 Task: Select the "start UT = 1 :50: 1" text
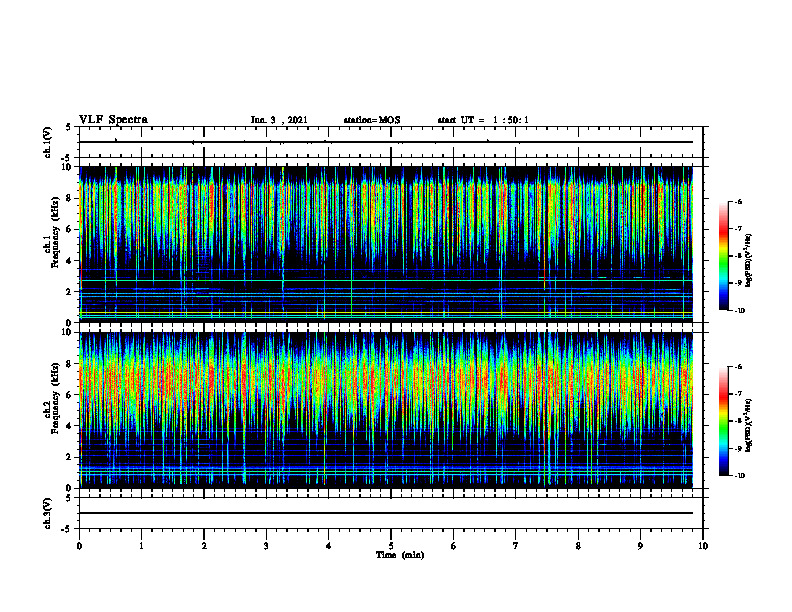(483, 120)
